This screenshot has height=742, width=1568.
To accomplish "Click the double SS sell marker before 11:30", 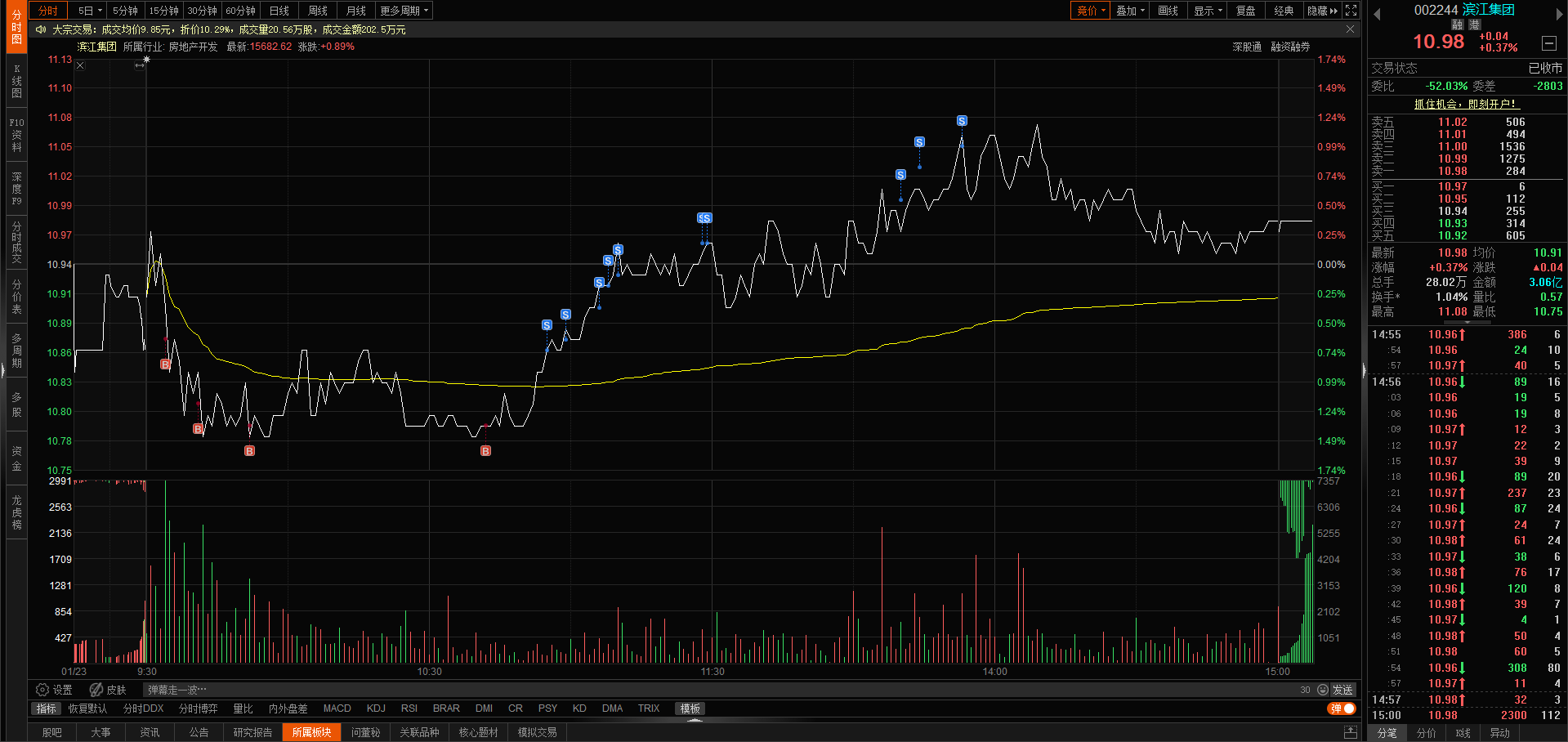I will coord(704,218).
